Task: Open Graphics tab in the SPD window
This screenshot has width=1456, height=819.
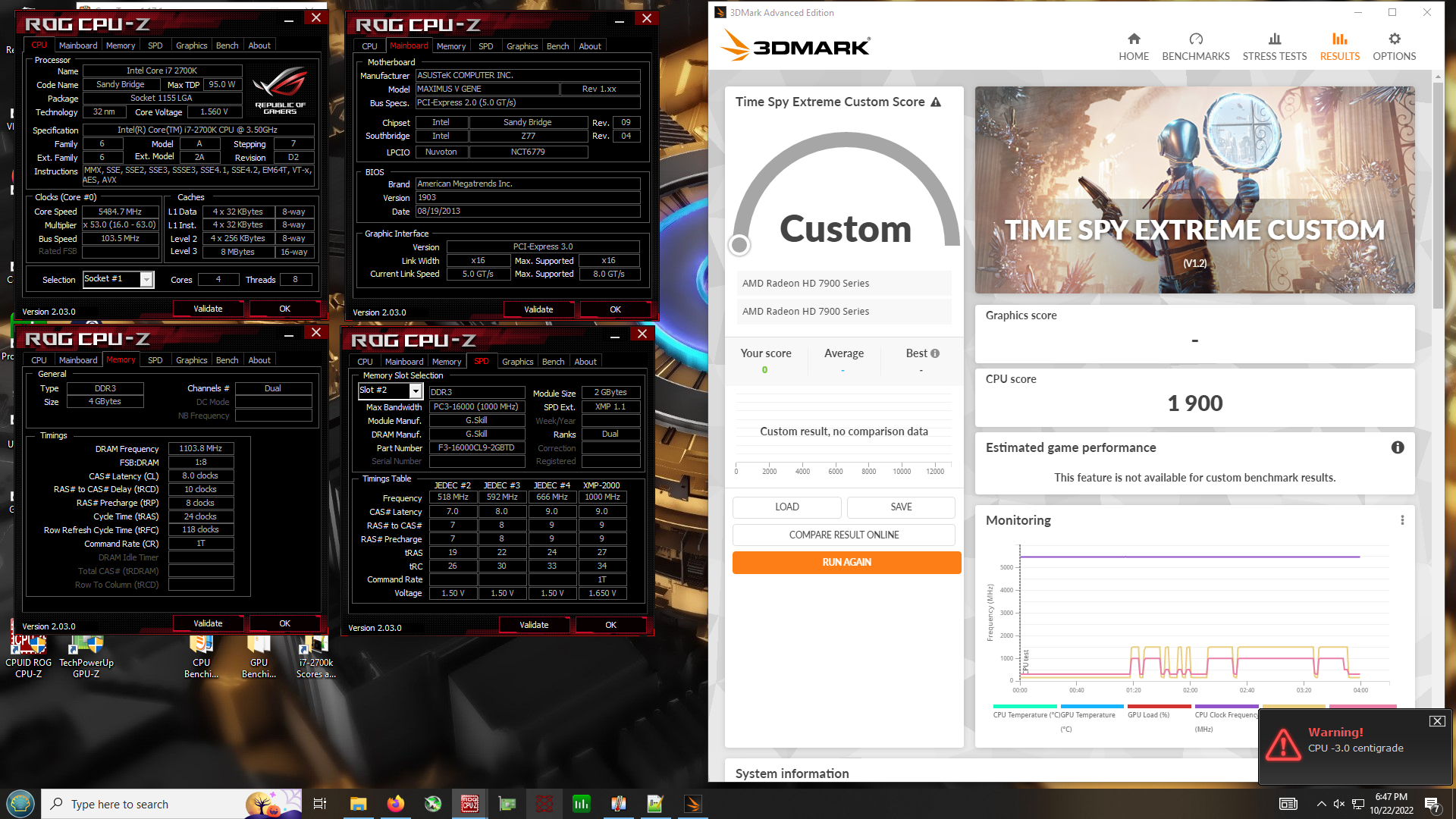Action: pyautogui.click(x=518, y=362)
